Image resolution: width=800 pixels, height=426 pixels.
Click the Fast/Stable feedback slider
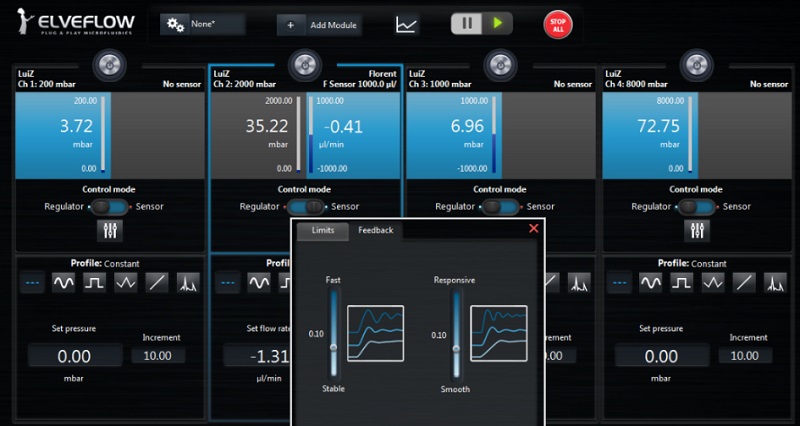(333, 335)
